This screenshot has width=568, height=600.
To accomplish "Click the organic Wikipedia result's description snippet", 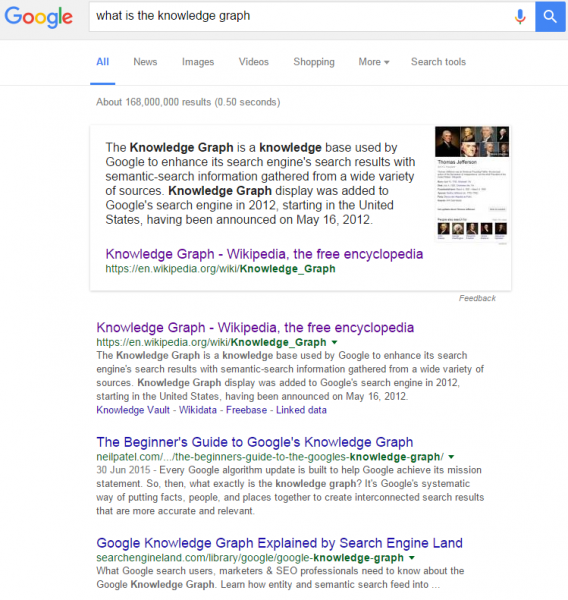I will (x=290, y=376).
